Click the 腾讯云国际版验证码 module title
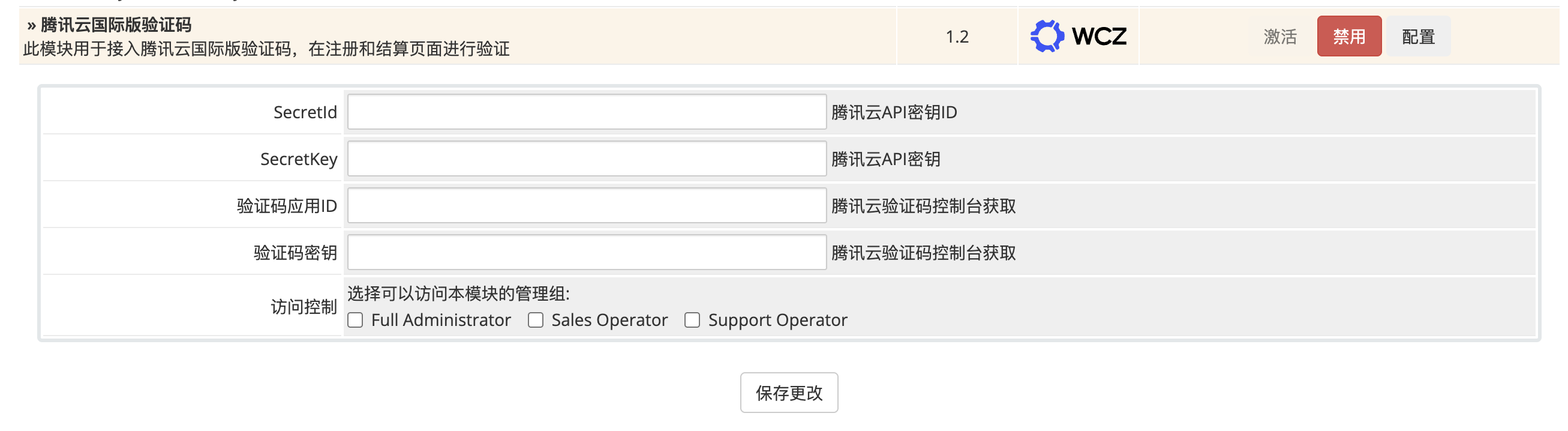The width and height of the screenshot is (1568, 431). [116, 25]
